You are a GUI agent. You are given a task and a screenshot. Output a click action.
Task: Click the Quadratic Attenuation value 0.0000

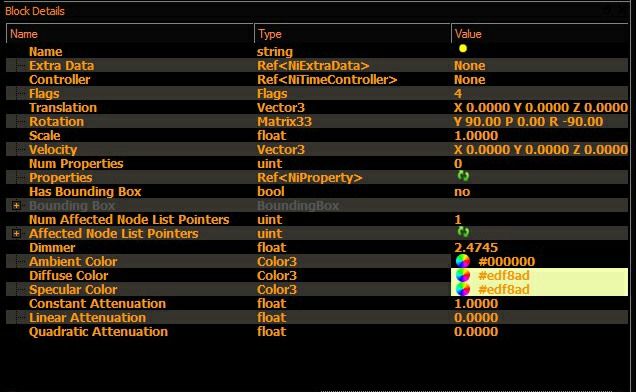476,332
